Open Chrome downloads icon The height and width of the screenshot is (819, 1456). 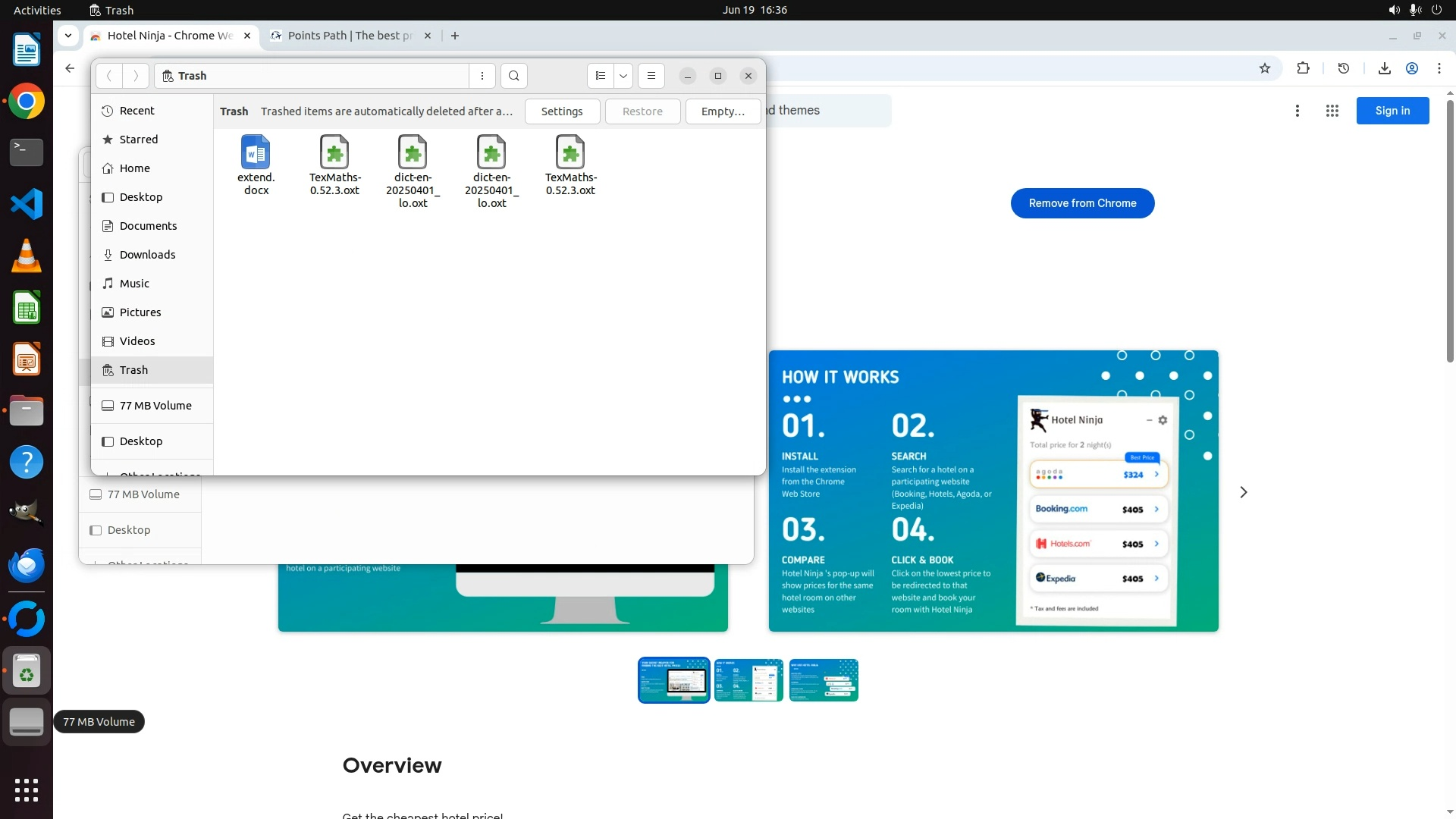[1384, 68]
